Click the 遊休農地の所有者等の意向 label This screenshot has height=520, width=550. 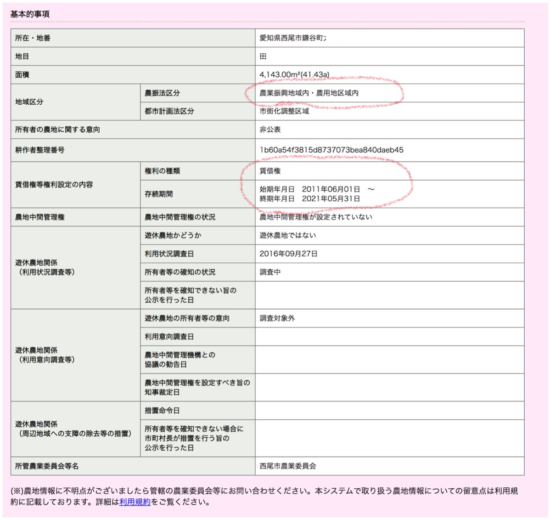(187, 318)
